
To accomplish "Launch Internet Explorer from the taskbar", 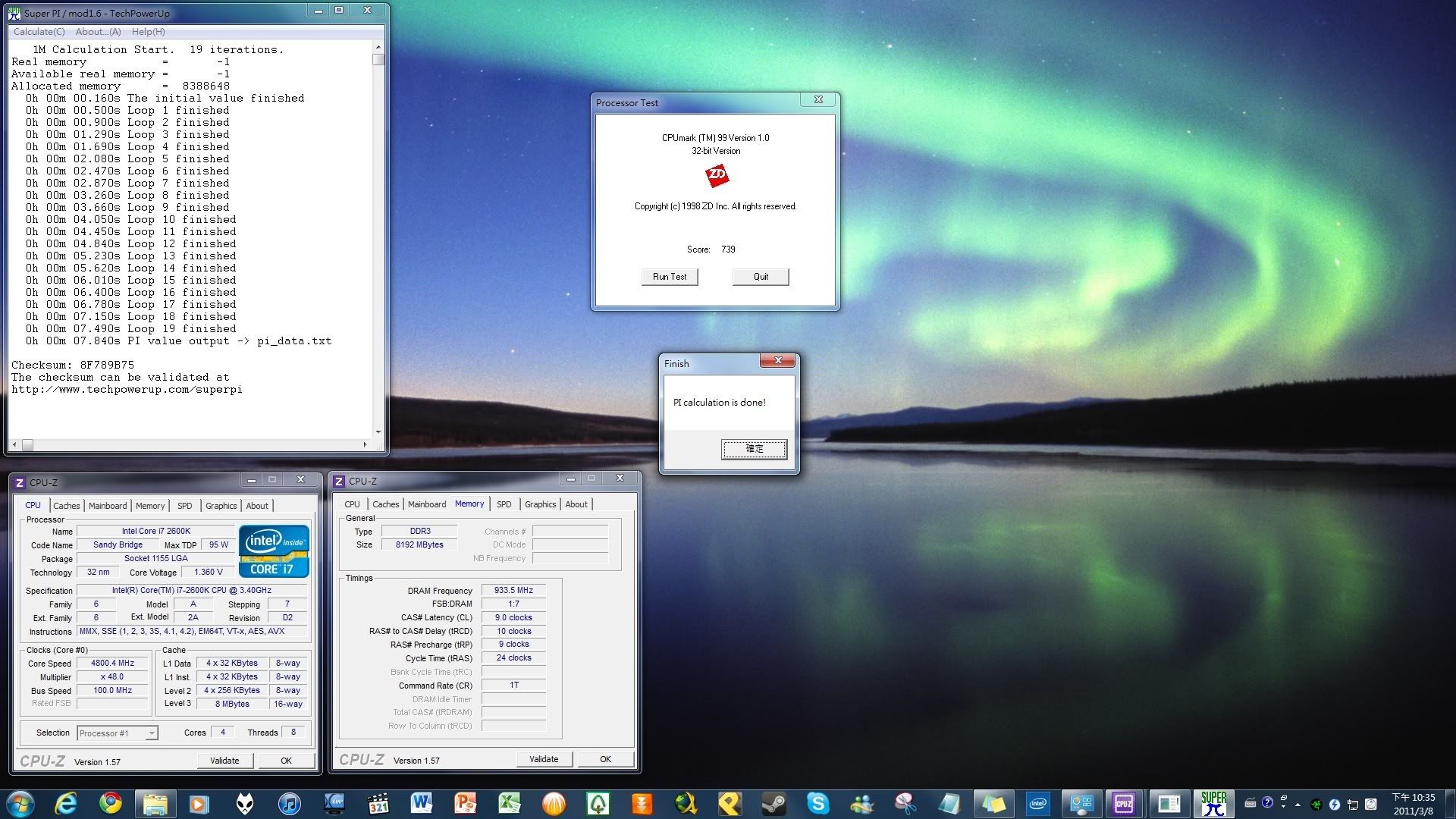I will click(x=67, y=803).
